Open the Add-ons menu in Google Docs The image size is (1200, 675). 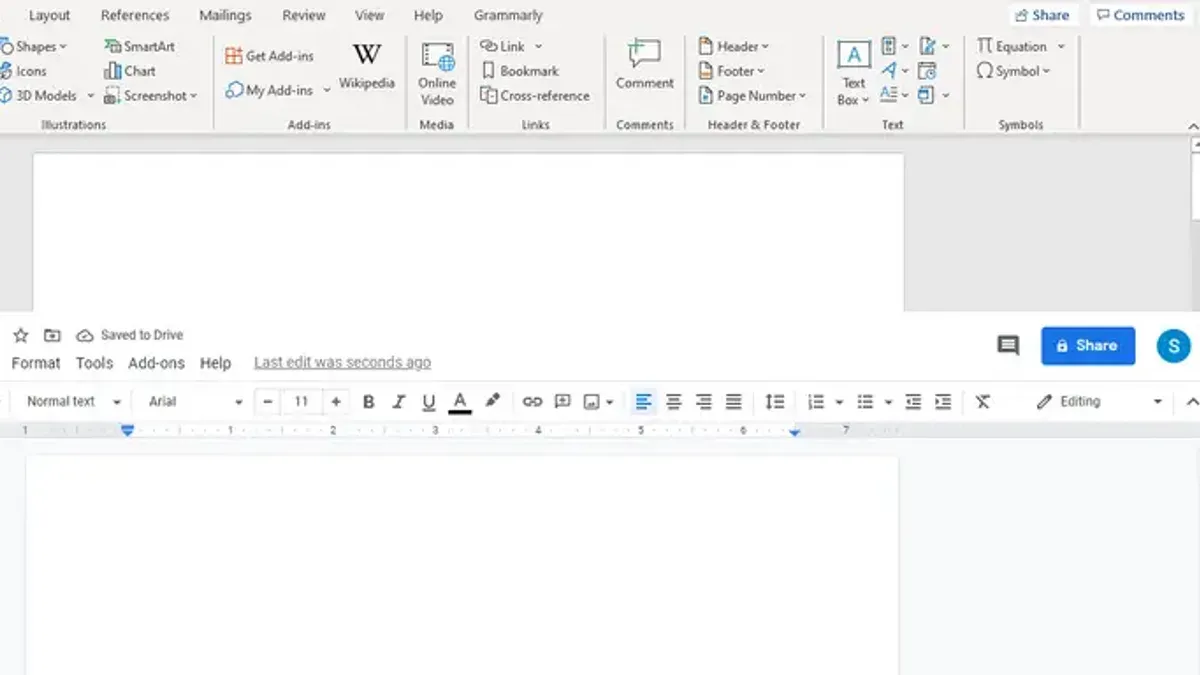[156, 363]
